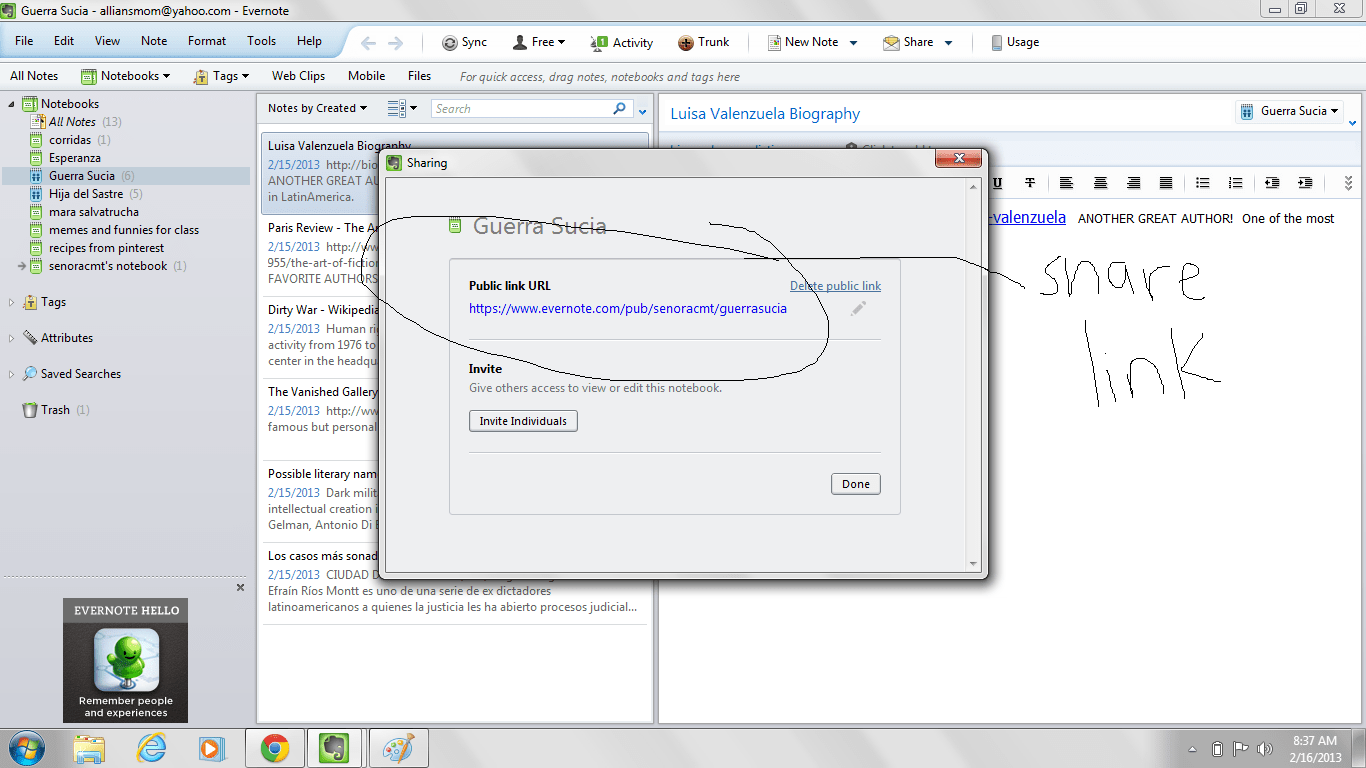Screen dimensions: 1366x768
Task: Select the recipes from pinterest notebook
Action: (106, 248)
